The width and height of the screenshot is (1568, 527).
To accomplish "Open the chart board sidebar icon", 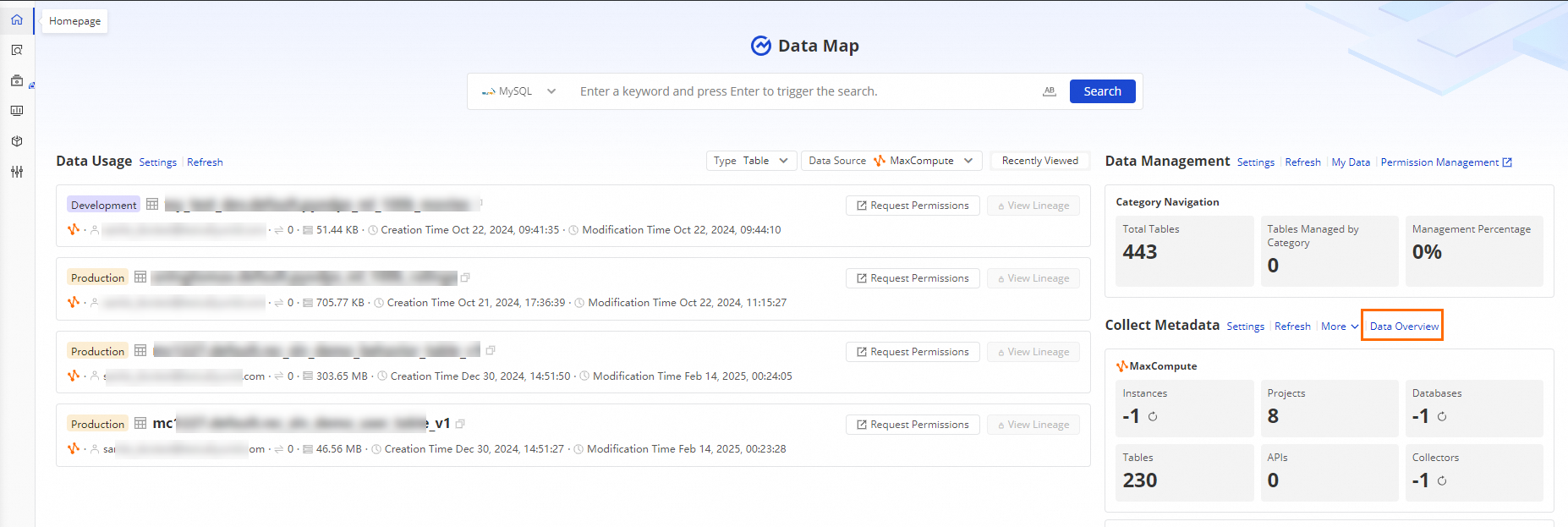I will pos(17,111).
